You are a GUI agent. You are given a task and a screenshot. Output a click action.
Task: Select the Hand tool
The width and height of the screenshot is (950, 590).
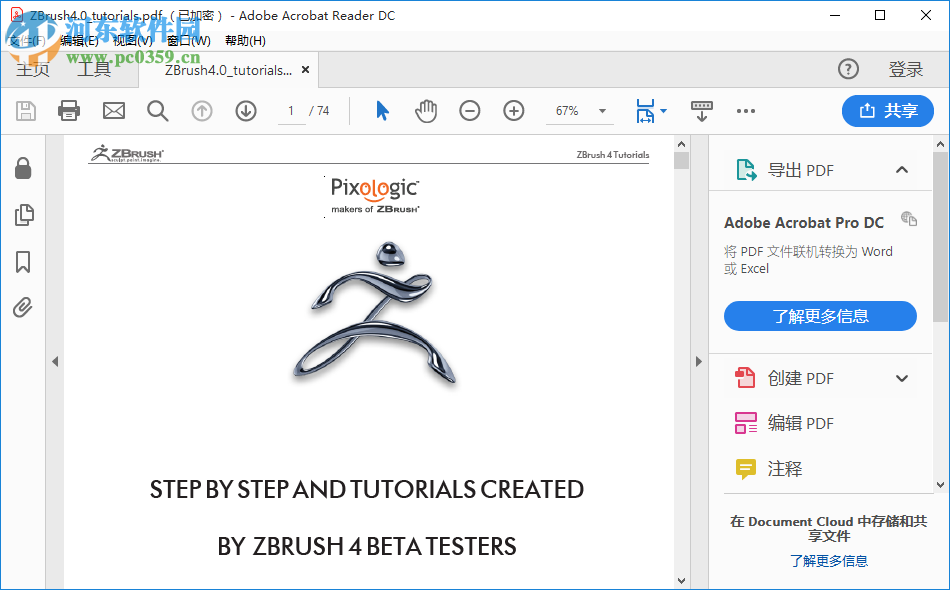pos(425,111)
